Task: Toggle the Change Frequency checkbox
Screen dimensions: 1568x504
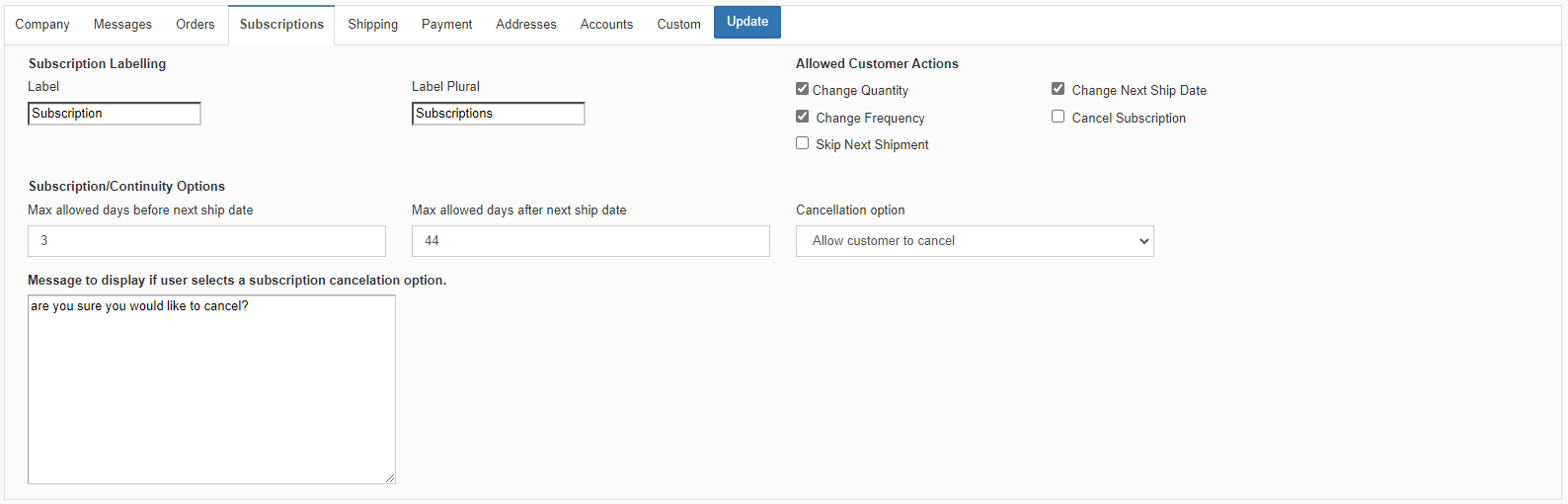Action: click(x=803, y=117)
